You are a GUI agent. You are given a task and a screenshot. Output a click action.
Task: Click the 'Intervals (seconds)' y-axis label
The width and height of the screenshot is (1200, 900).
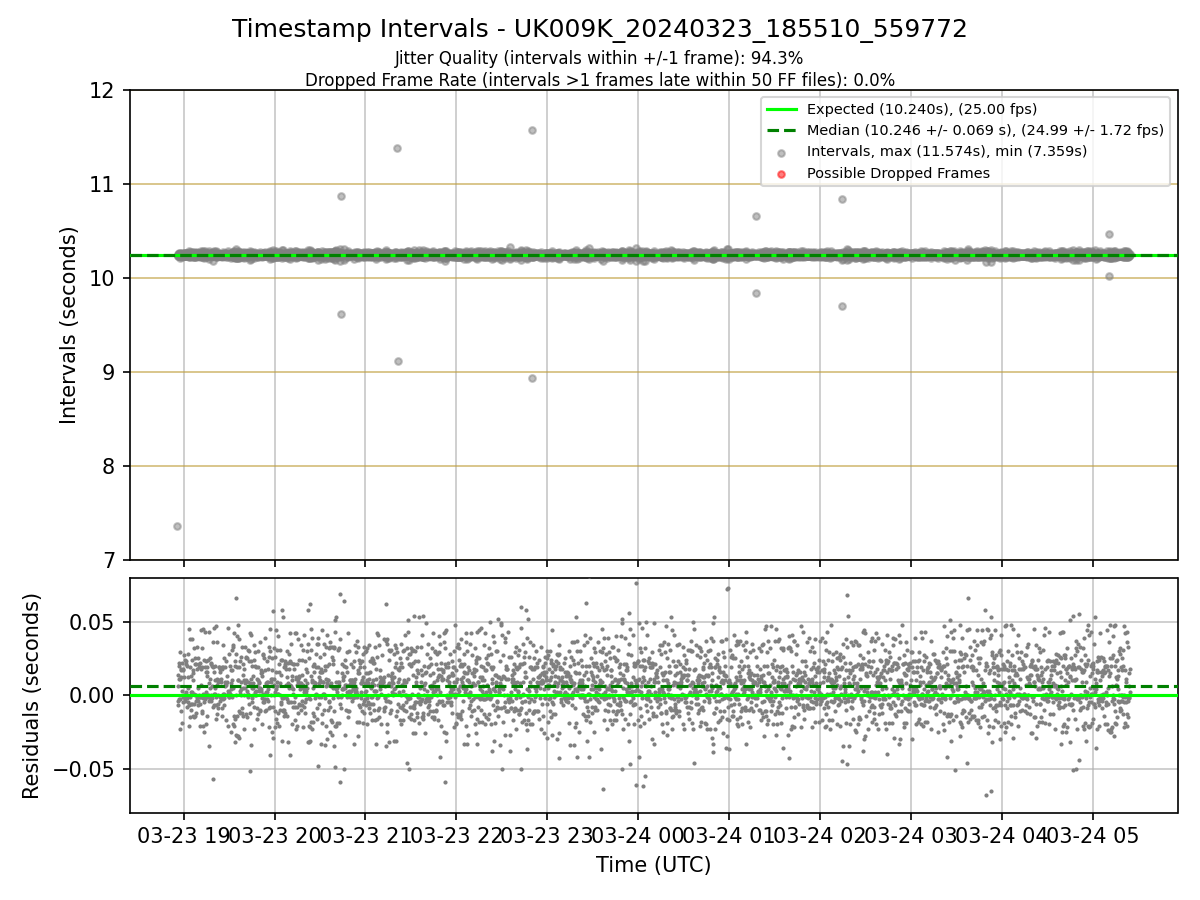(x=68, y=325)
